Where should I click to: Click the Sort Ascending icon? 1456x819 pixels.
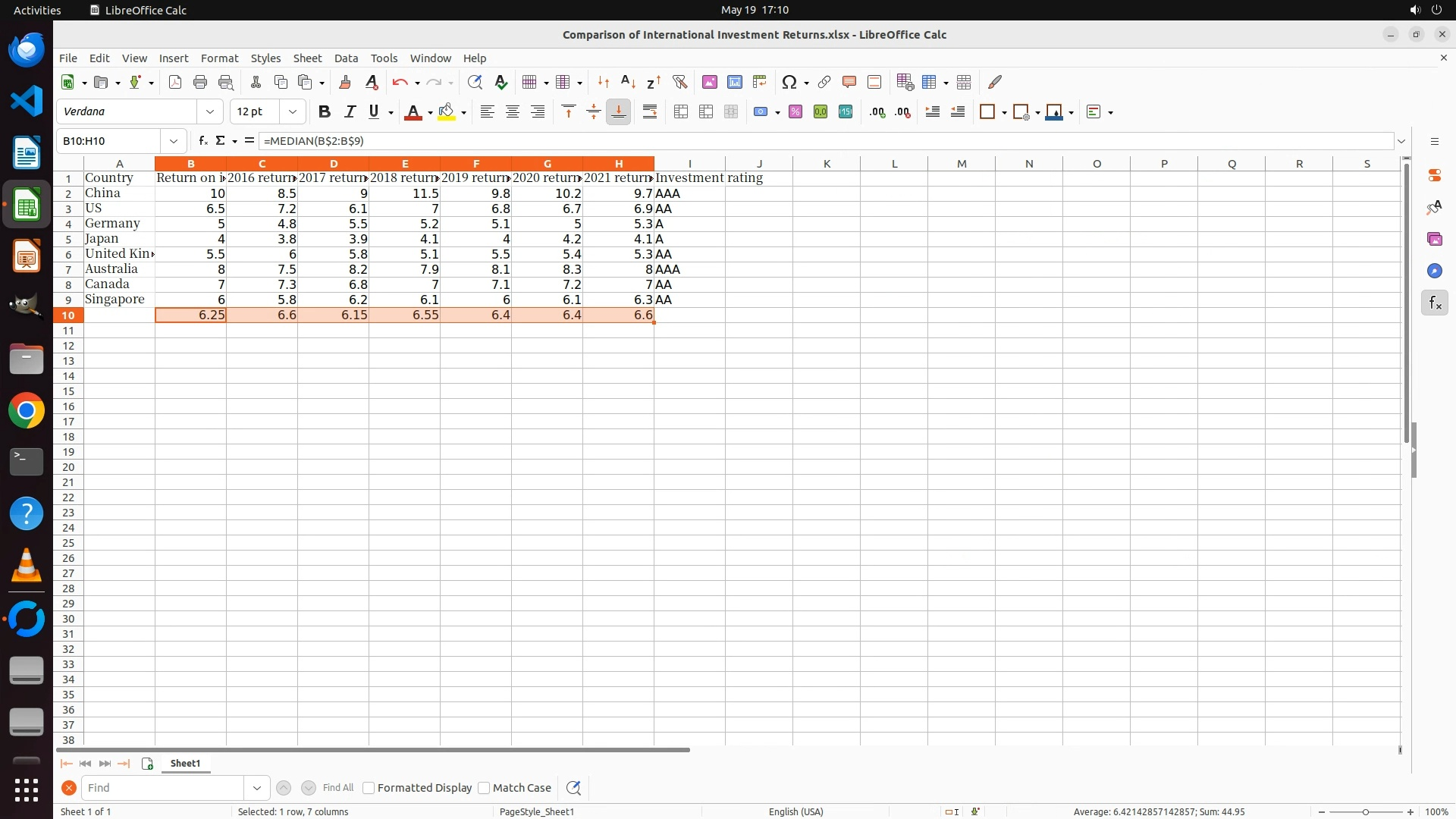point(627,82)
